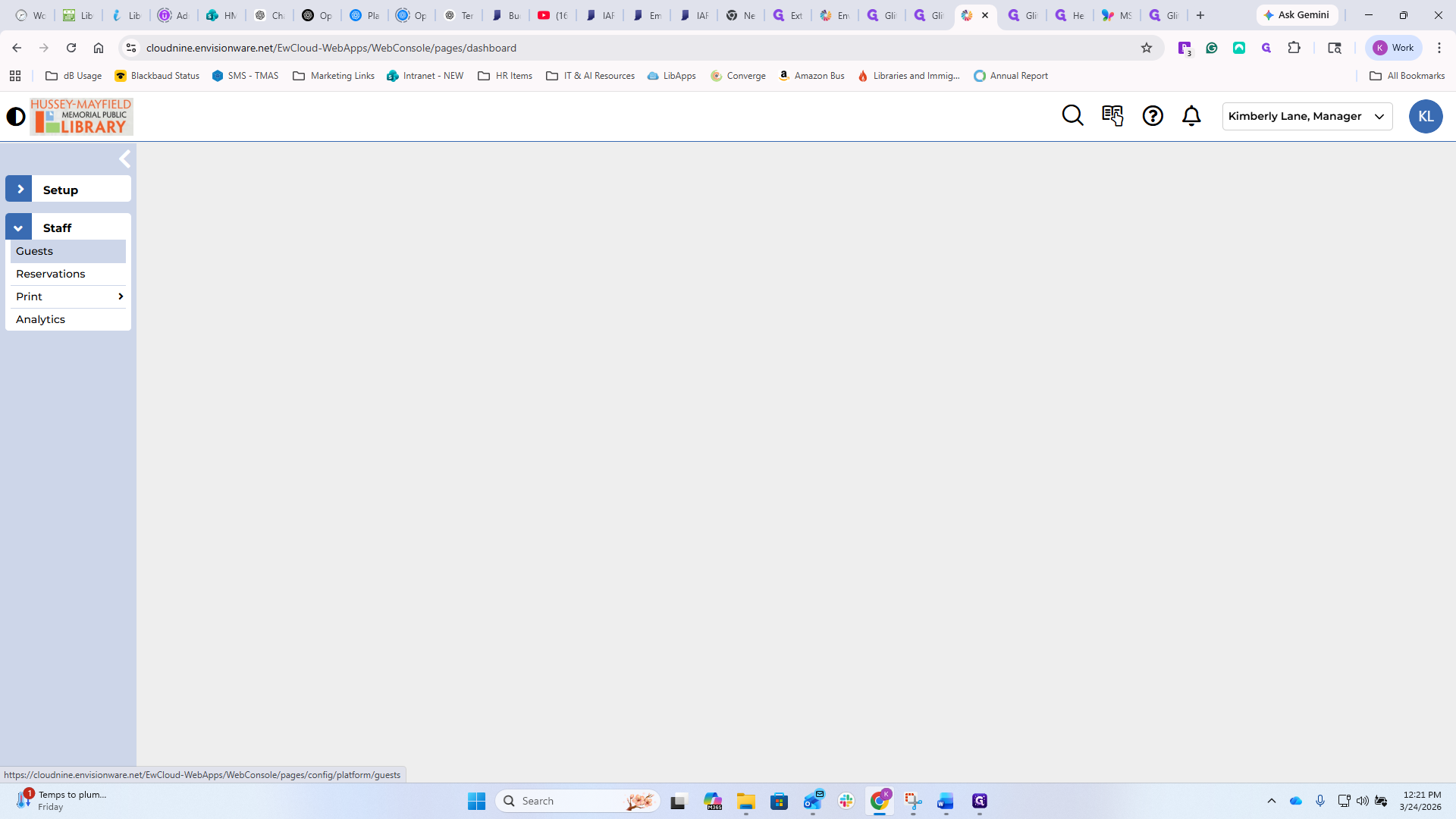Bookmark this page with star icon
Viewport: 1456px width, 819px height.
coord(1146,48)
